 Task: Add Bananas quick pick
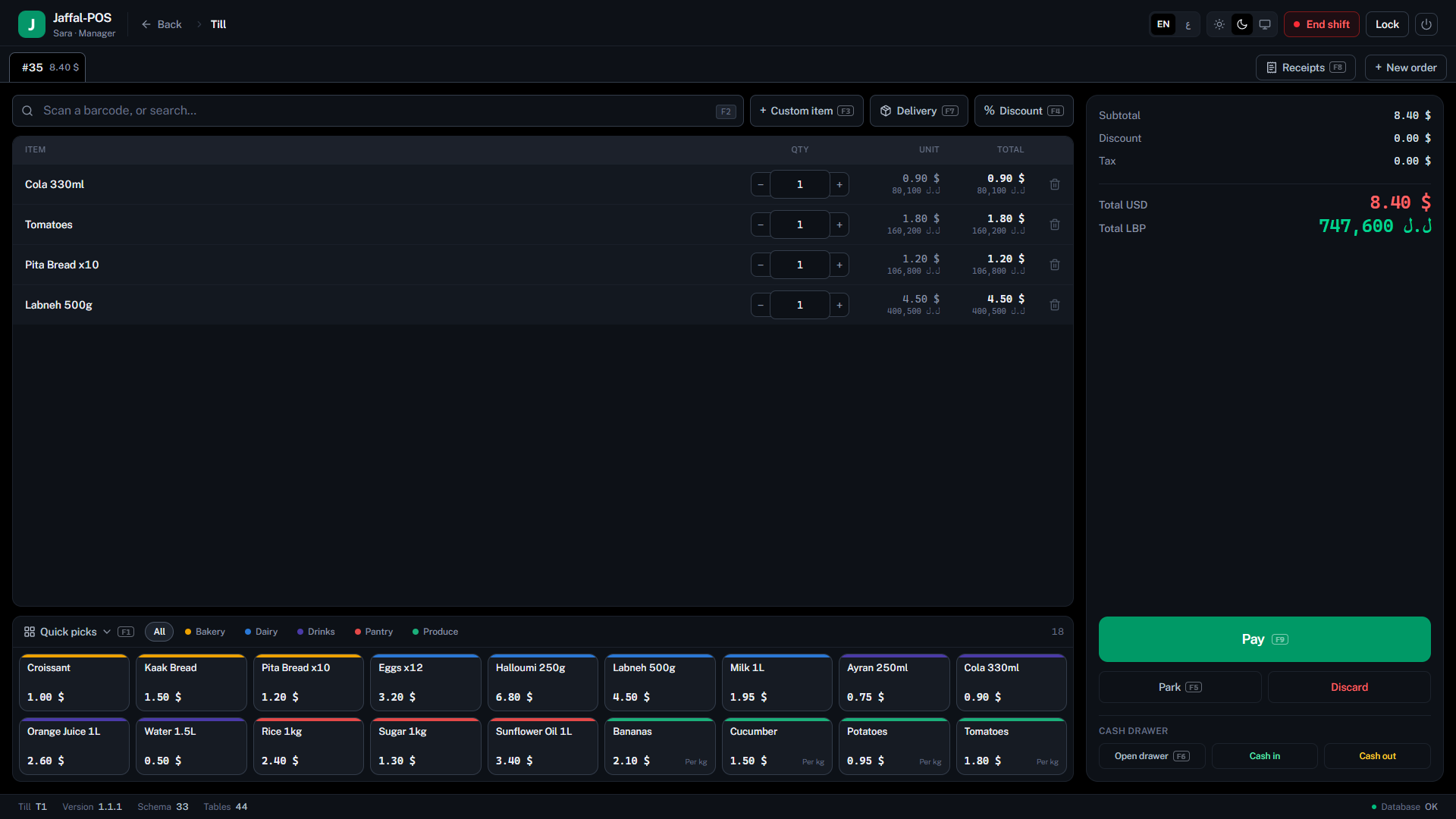tap(660, 746)
